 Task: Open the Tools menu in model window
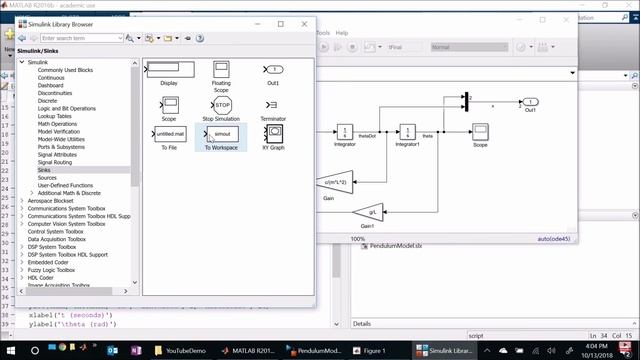coord(323,33)
